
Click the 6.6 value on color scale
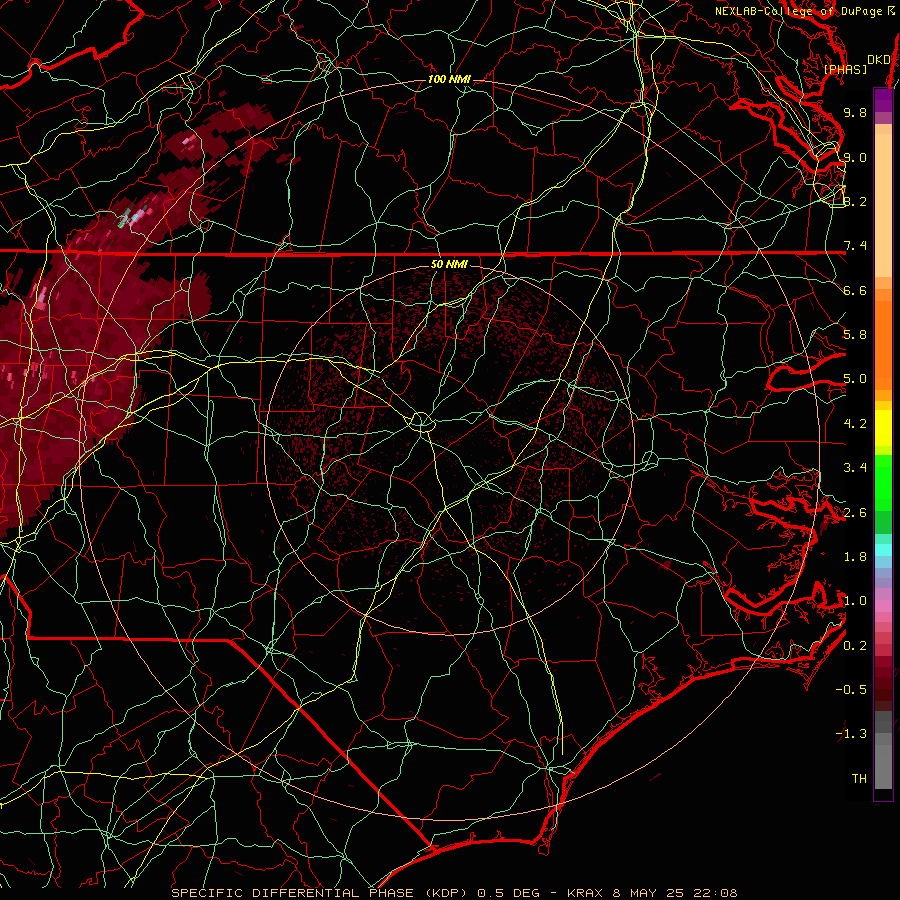click(855, 290)
